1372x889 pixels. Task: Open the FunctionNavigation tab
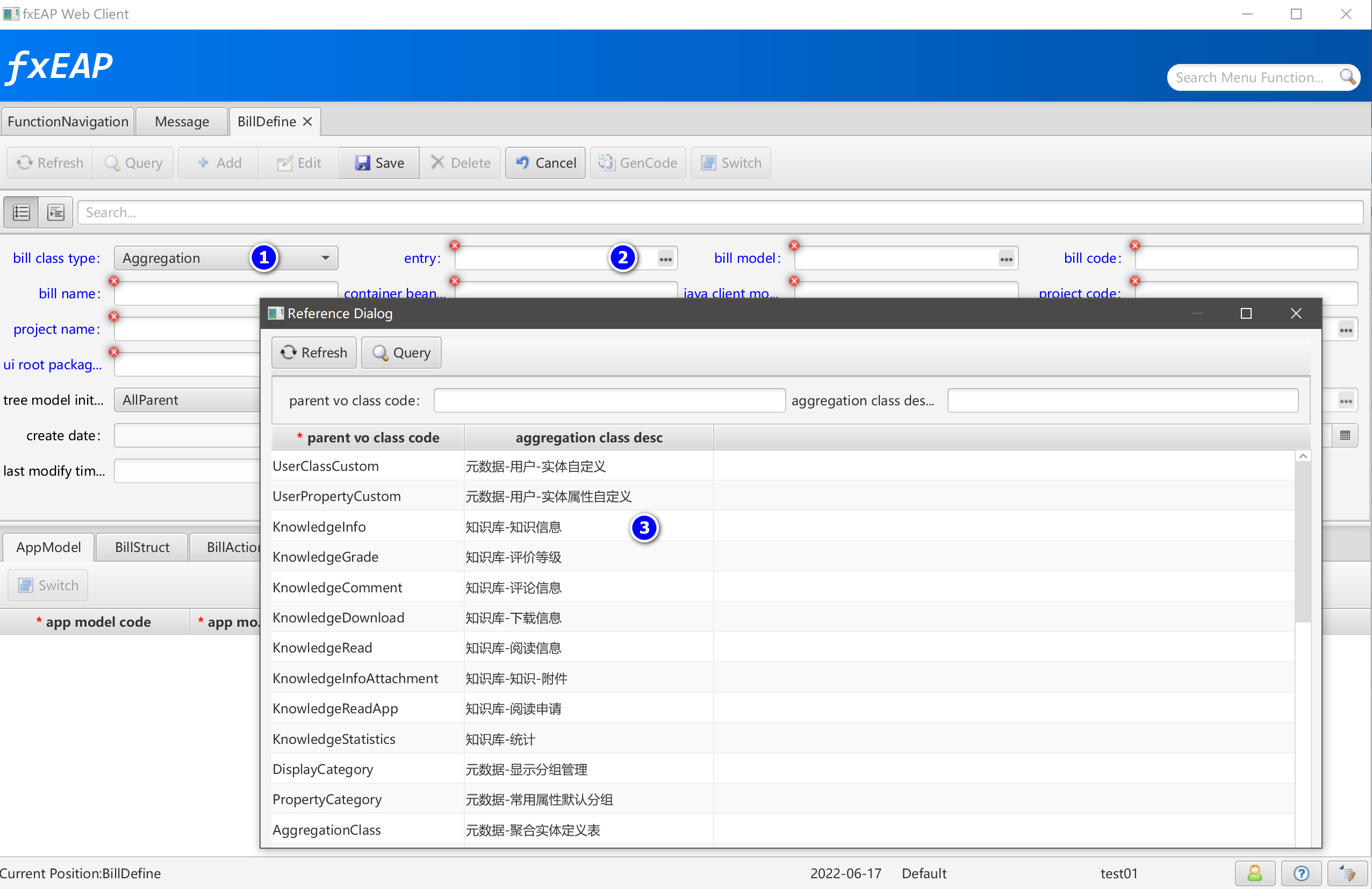pos(68,121)
